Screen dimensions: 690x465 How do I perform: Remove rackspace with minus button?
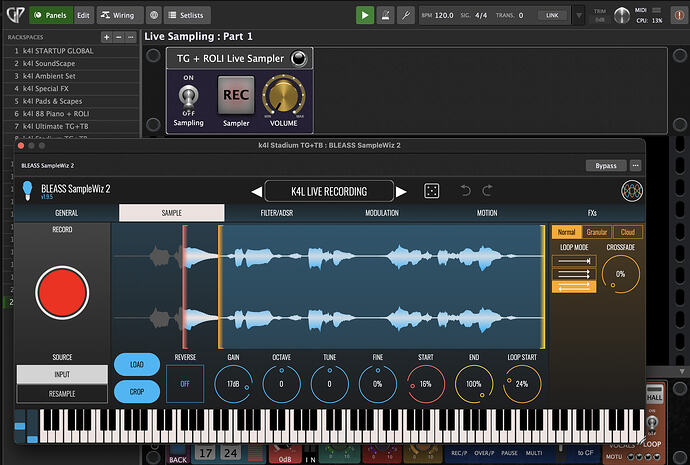click(x=118, y=37)
